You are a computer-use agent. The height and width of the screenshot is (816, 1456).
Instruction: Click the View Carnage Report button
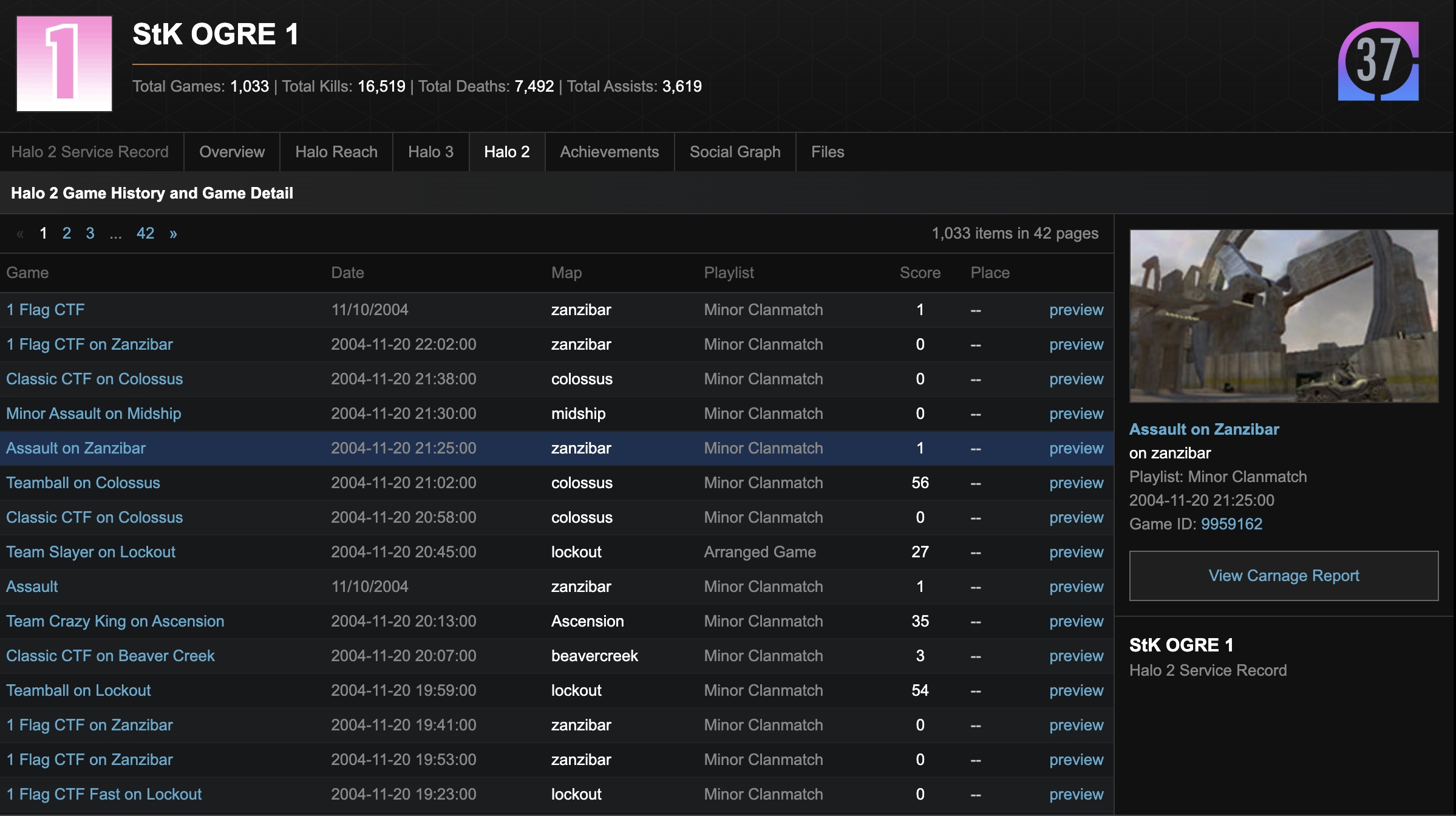point(1284,576)
